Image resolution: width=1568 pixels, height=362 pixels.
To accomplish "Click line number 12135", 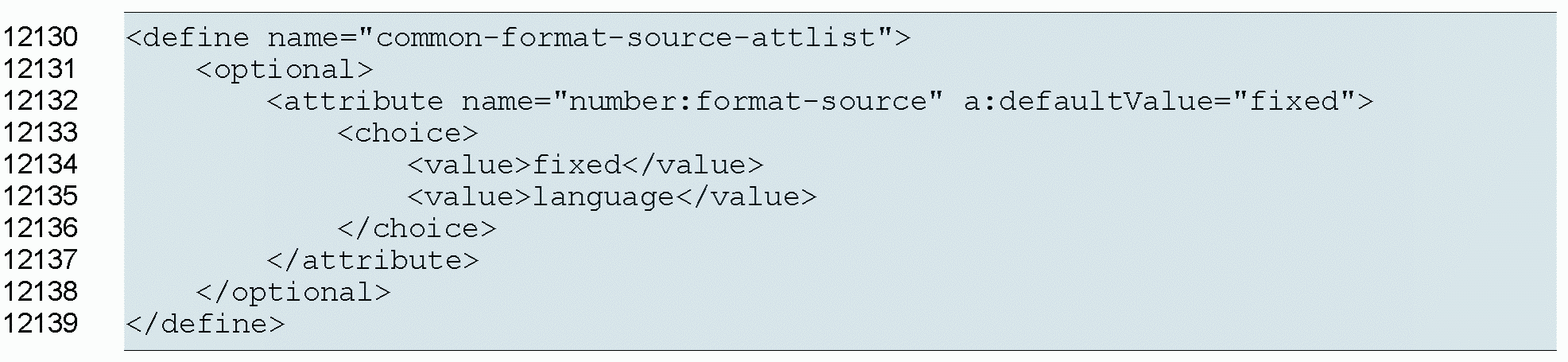I will [40, 197].
